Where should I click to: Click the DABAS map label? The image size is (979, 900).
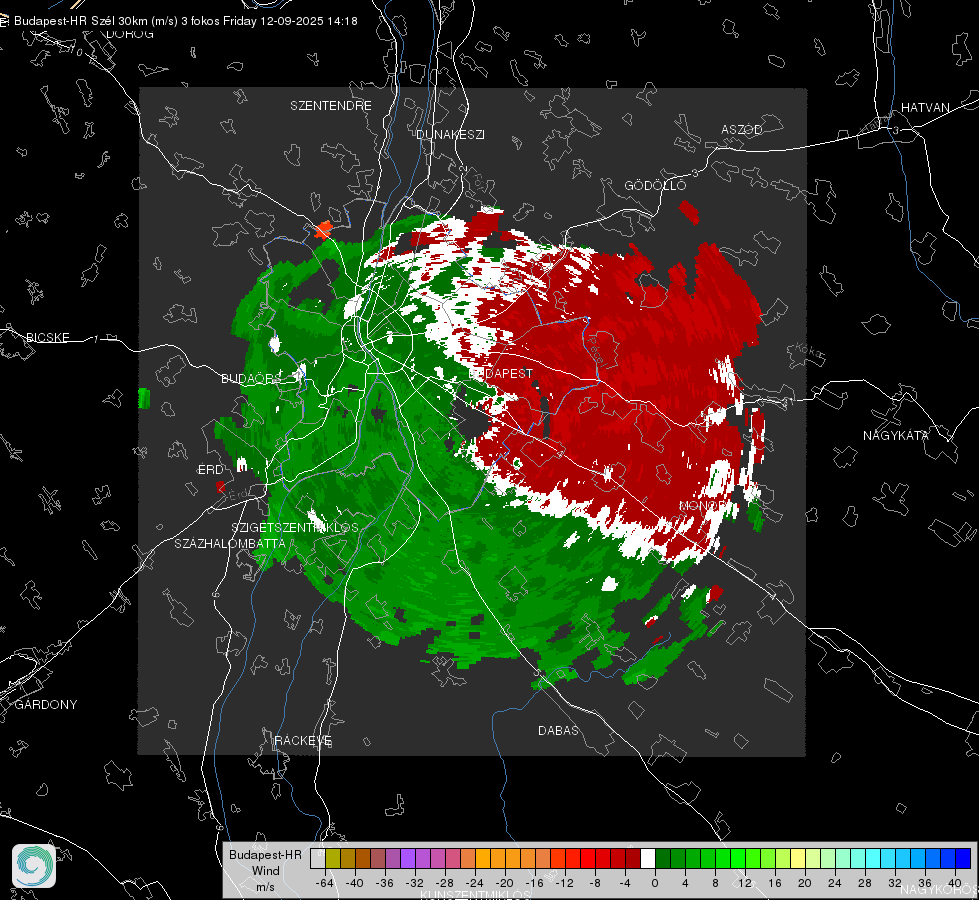point(558,730)
